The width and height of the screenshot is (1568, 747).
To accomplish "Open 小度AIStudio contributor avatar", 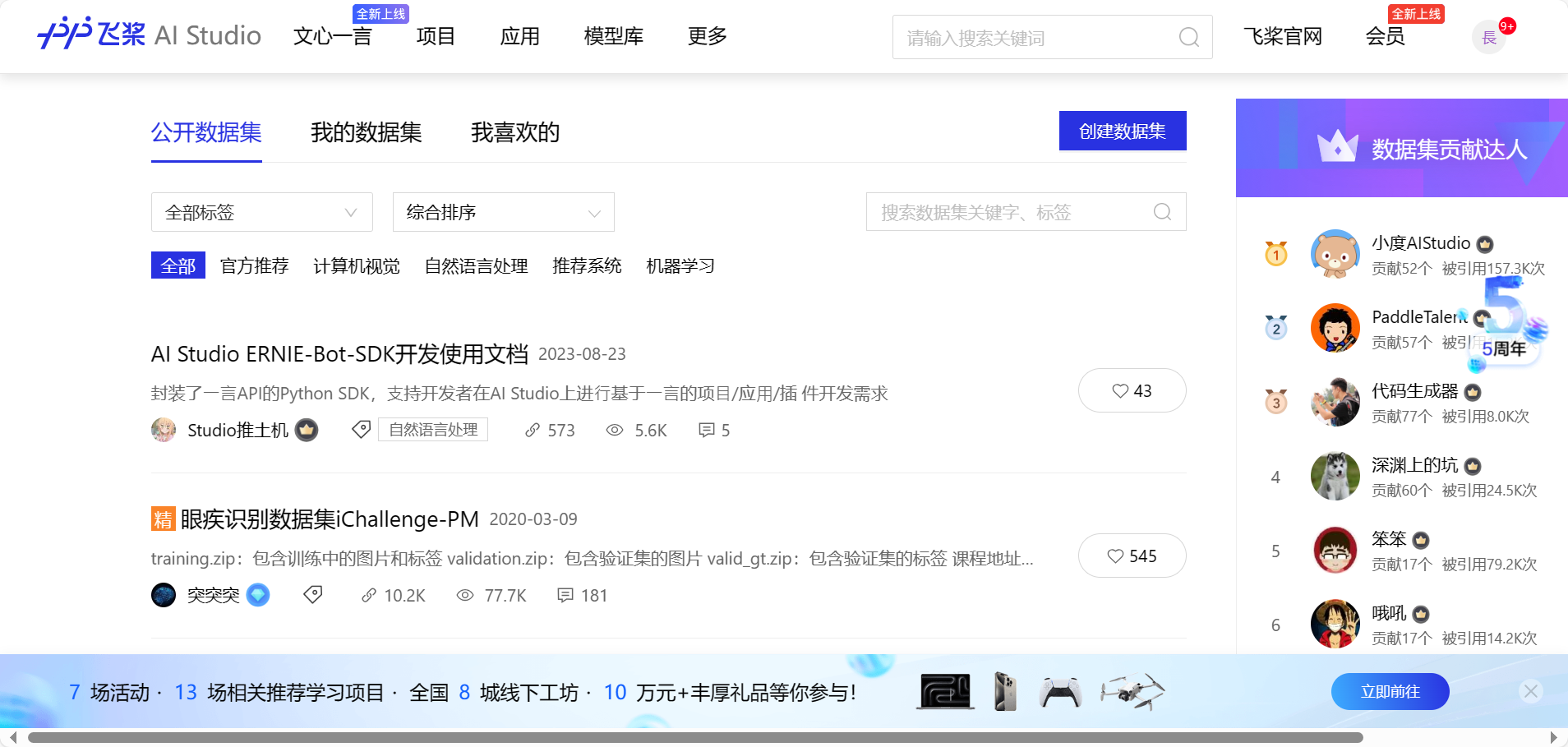I will [x=1335, y=254].
